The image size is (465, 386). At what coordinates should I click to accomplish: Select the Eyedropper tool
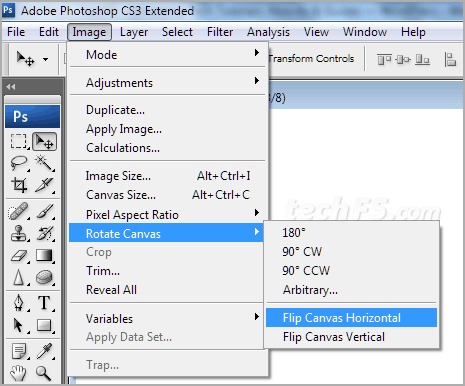[44, 351]
